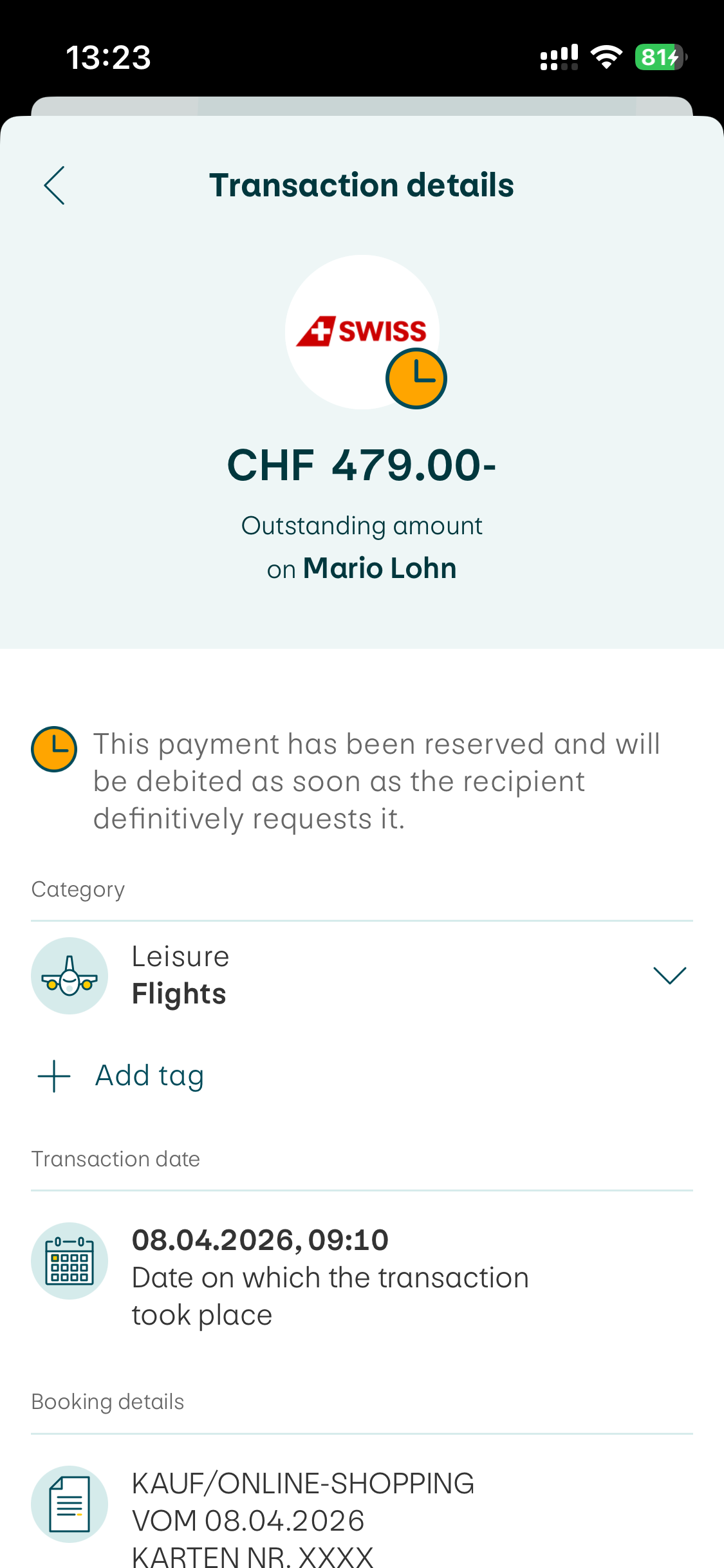
Task: Tap the calendar transaction date icon
Action: (x=70, y=1261)
